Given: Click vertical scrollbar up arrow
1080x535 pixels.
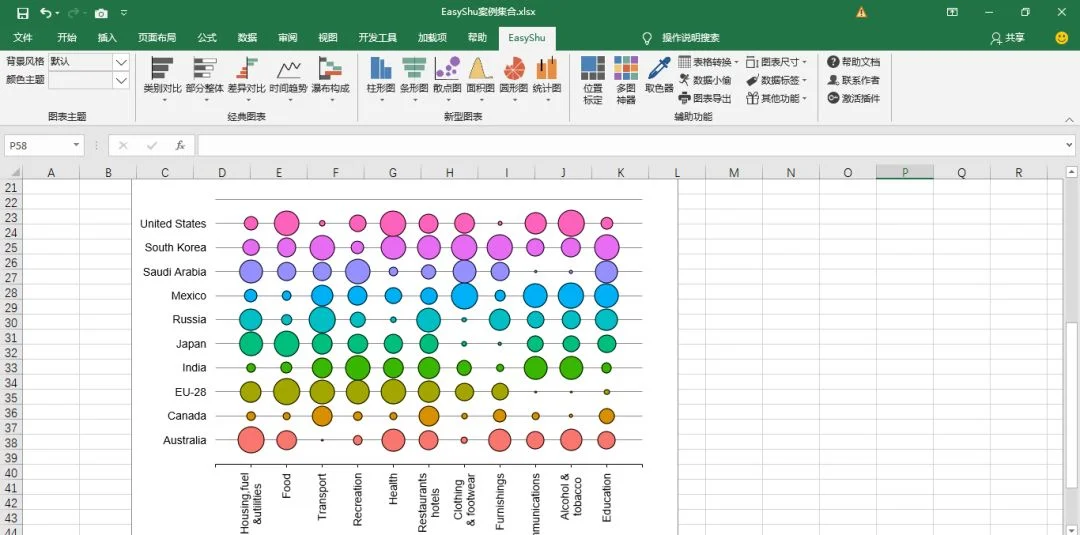Looking at the screenshot, I should (1071, 172).
